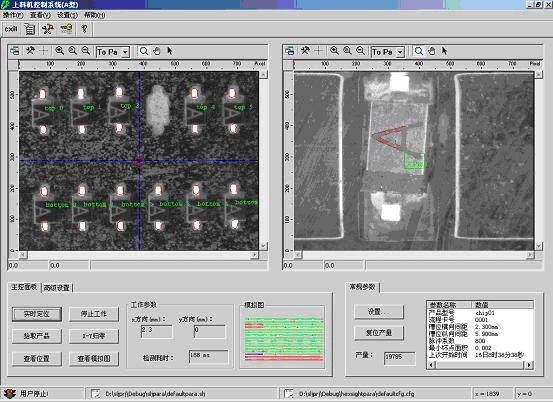Viewport: 553px width, 402px height.
Task: Open the 帮助 menu in menu bar
Action: [x=94, y=15]
